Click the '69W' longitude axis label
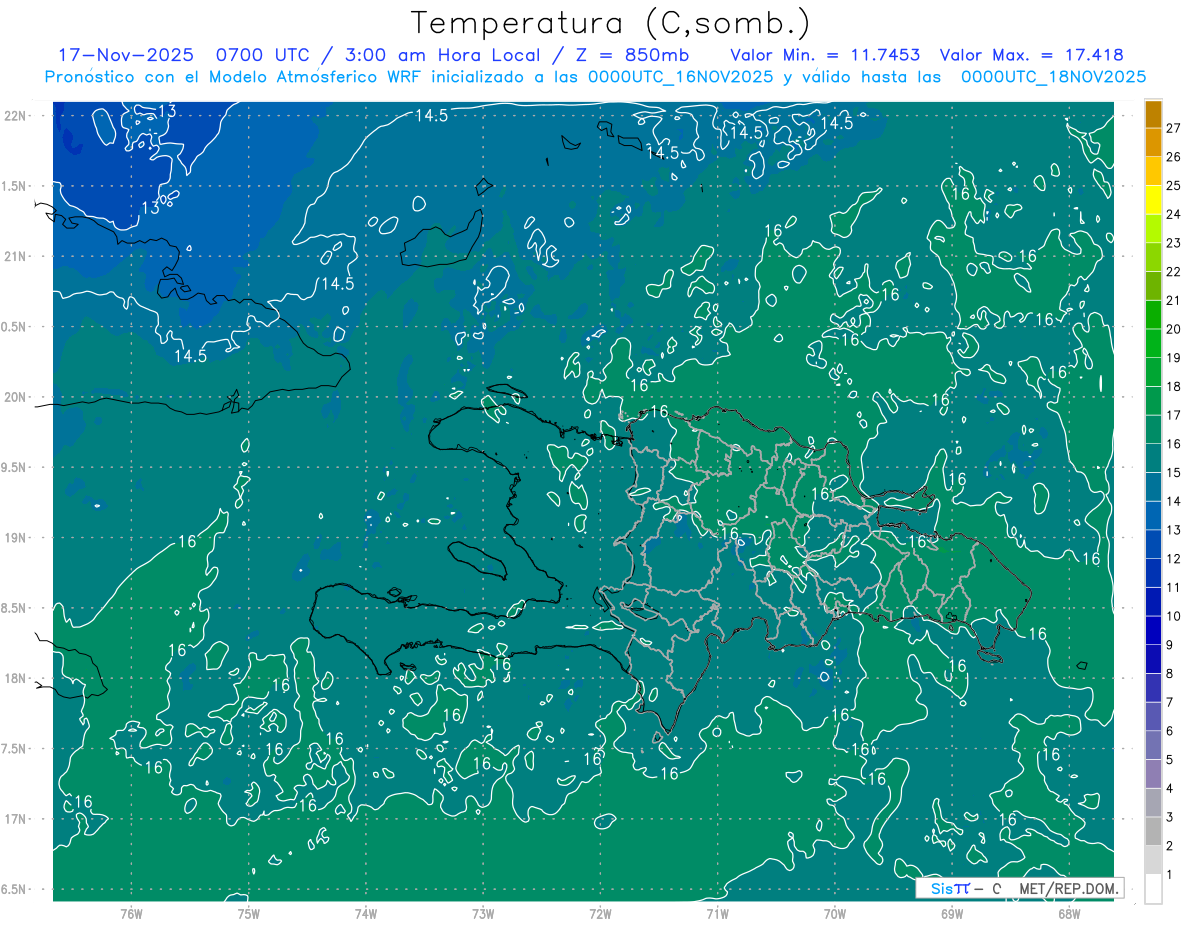Image resolution: width=1200 pixels, height=927 pixels. (x=952, y=913)
